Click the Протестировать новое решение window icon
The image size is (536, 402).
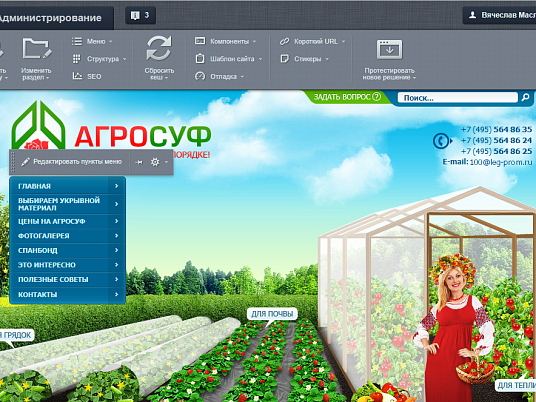(x=389, y=50)
